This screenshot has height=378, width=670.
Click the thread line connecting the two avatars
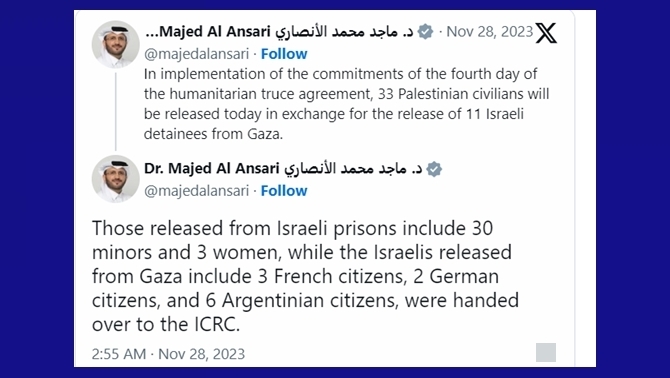tap(115, 111)
